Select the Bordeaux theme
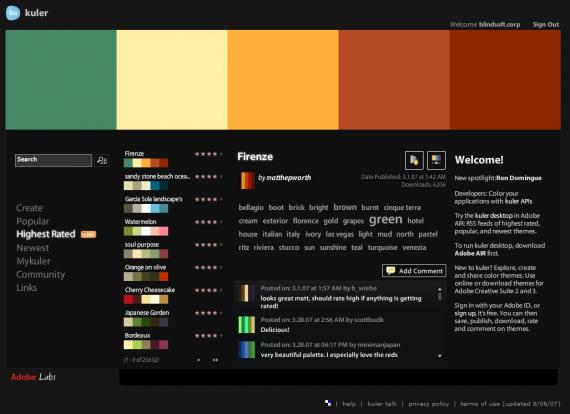The height and width of the screenshot is (414, 570). click(137, 335)
